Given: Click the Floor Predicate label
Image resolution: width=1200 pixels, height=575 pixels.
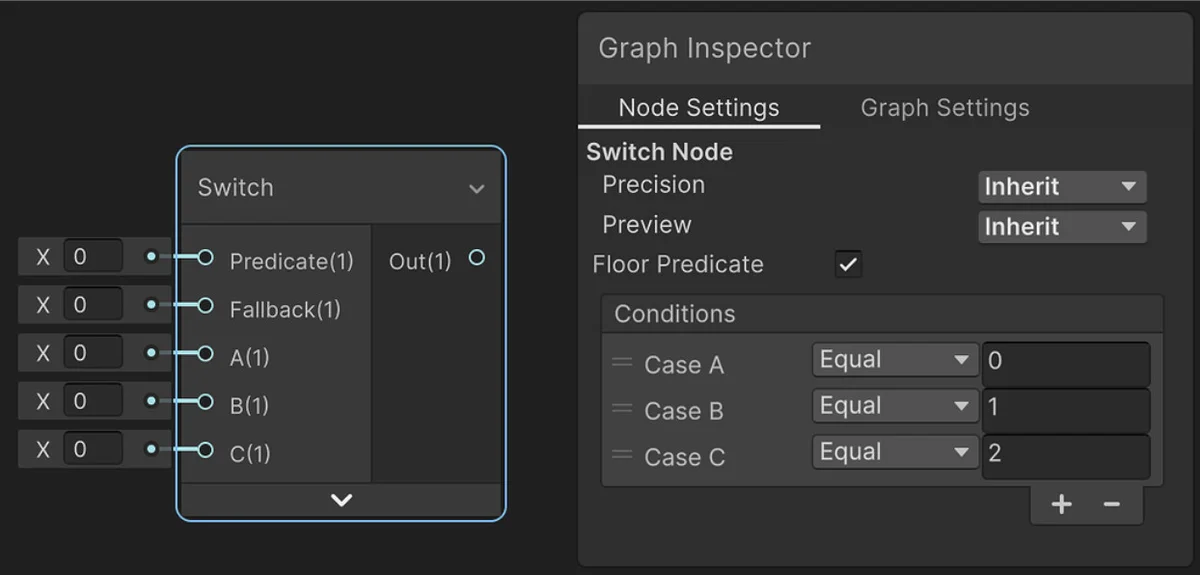Looking at the screenshot, I should coord(678,265).
